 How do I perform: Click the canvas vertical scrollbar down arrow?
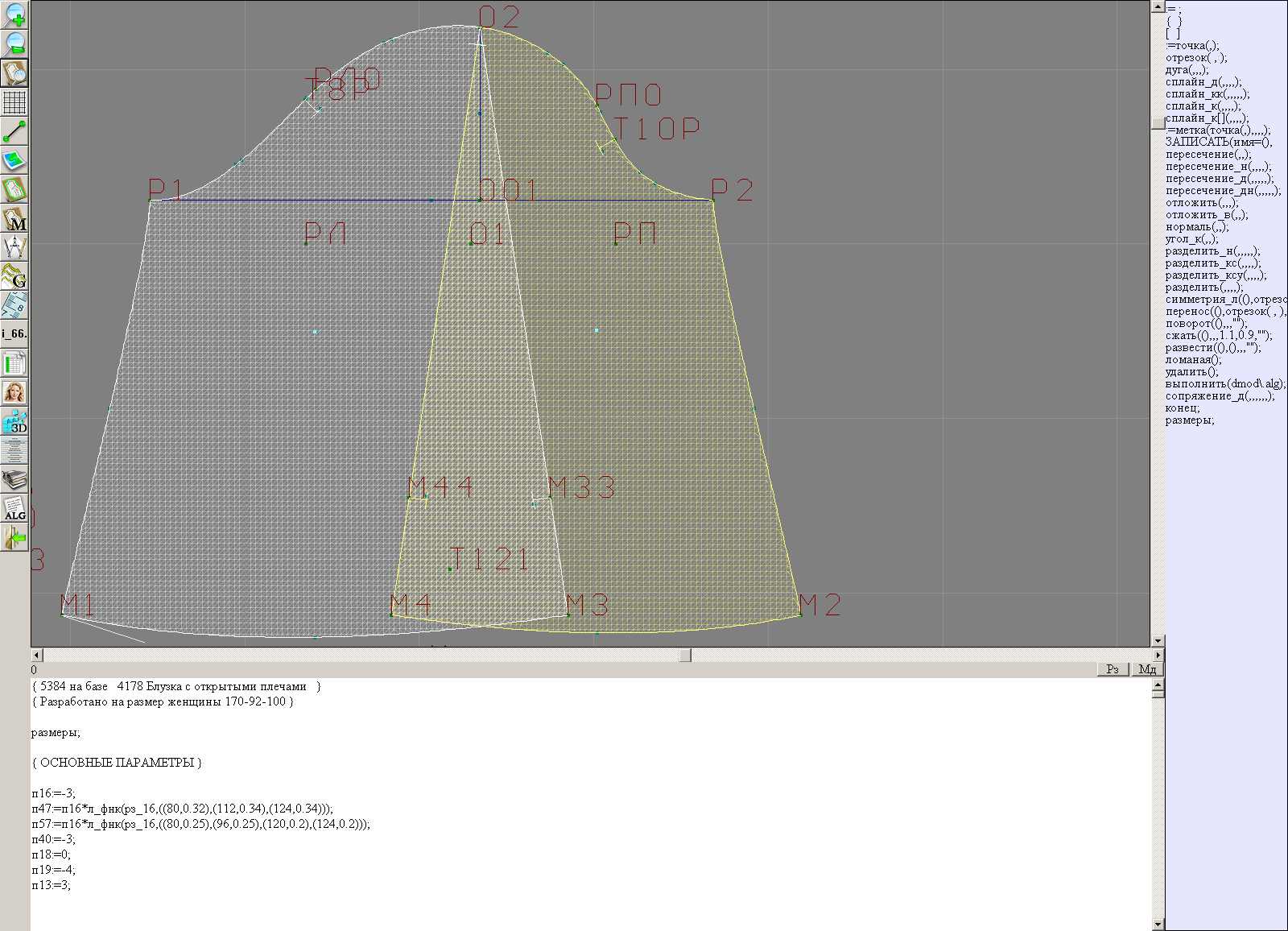[1158, 641]
